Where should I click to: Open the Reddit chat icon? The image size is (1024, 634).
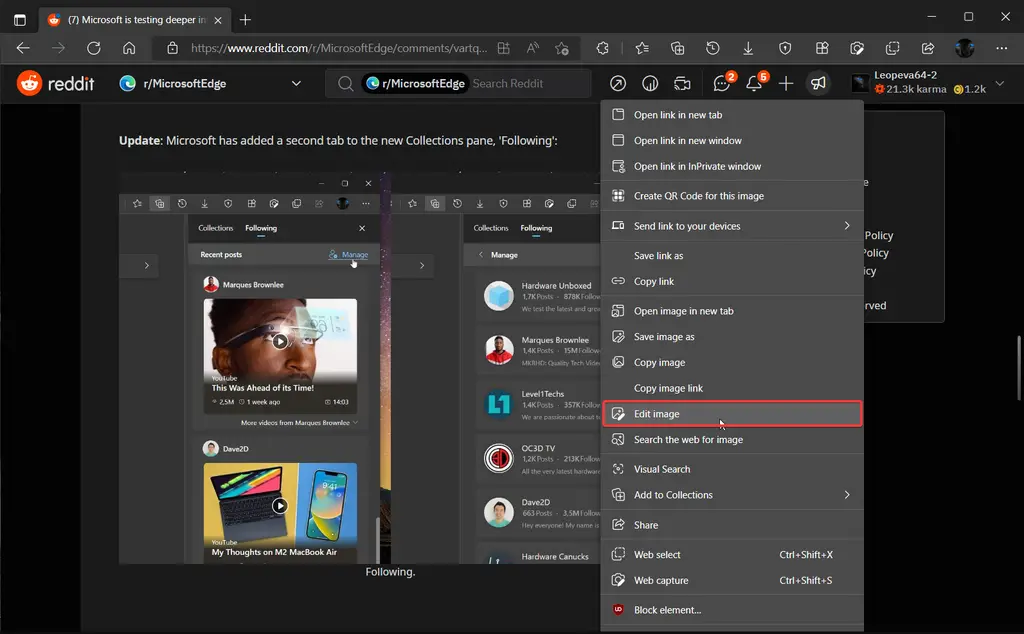(722, 84)
